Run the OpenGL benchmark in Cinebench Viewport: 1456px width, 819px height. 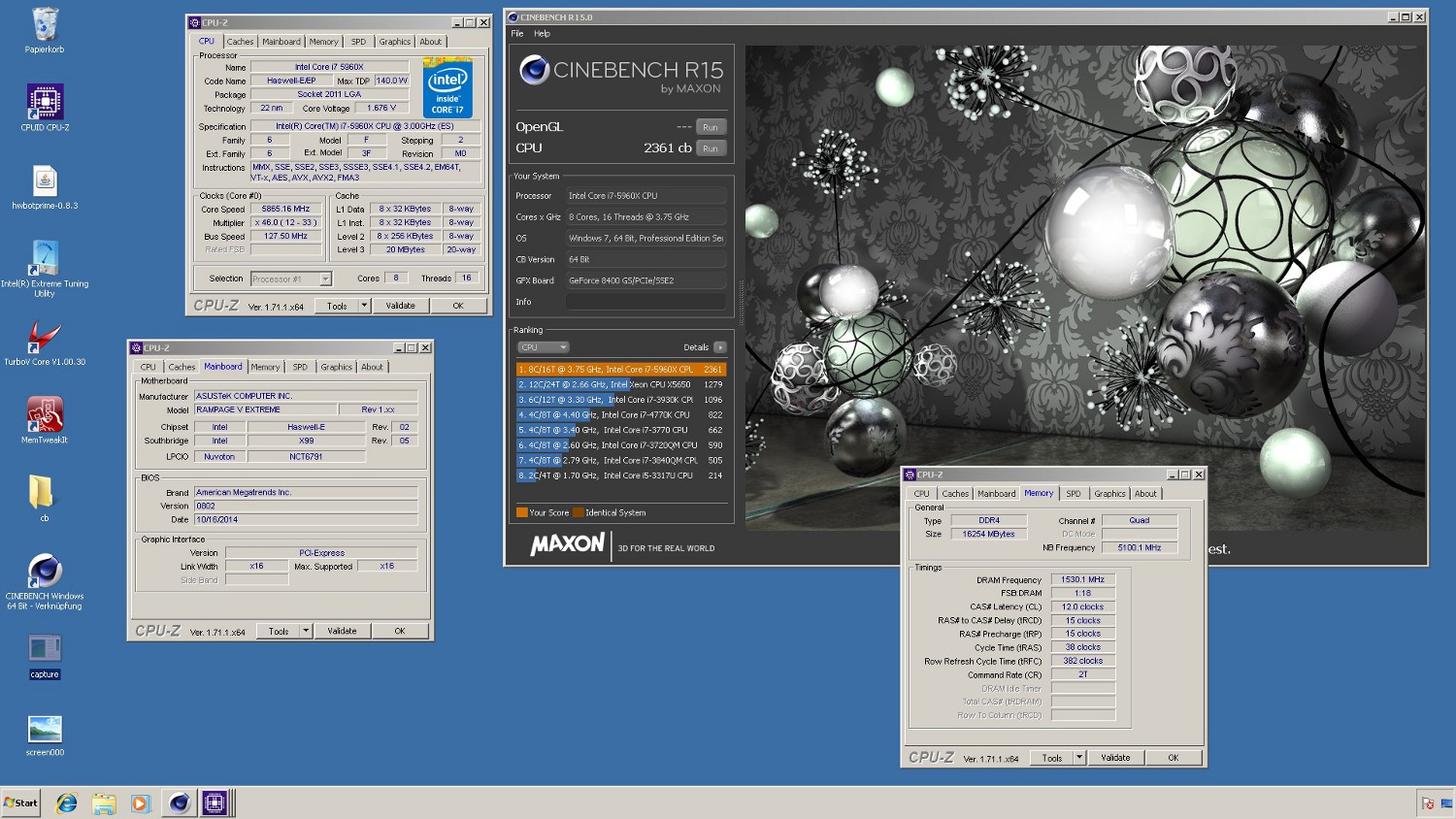pos(711,127)
